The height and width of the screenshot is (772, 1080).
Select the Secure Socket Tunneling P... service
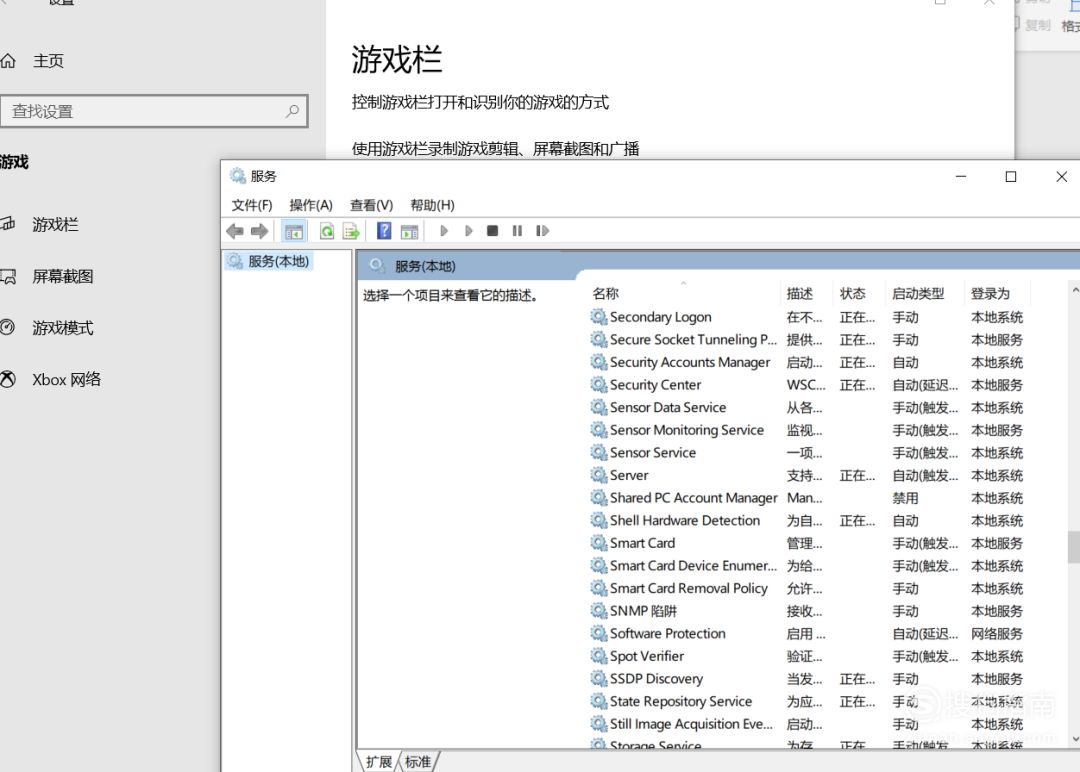693,340
